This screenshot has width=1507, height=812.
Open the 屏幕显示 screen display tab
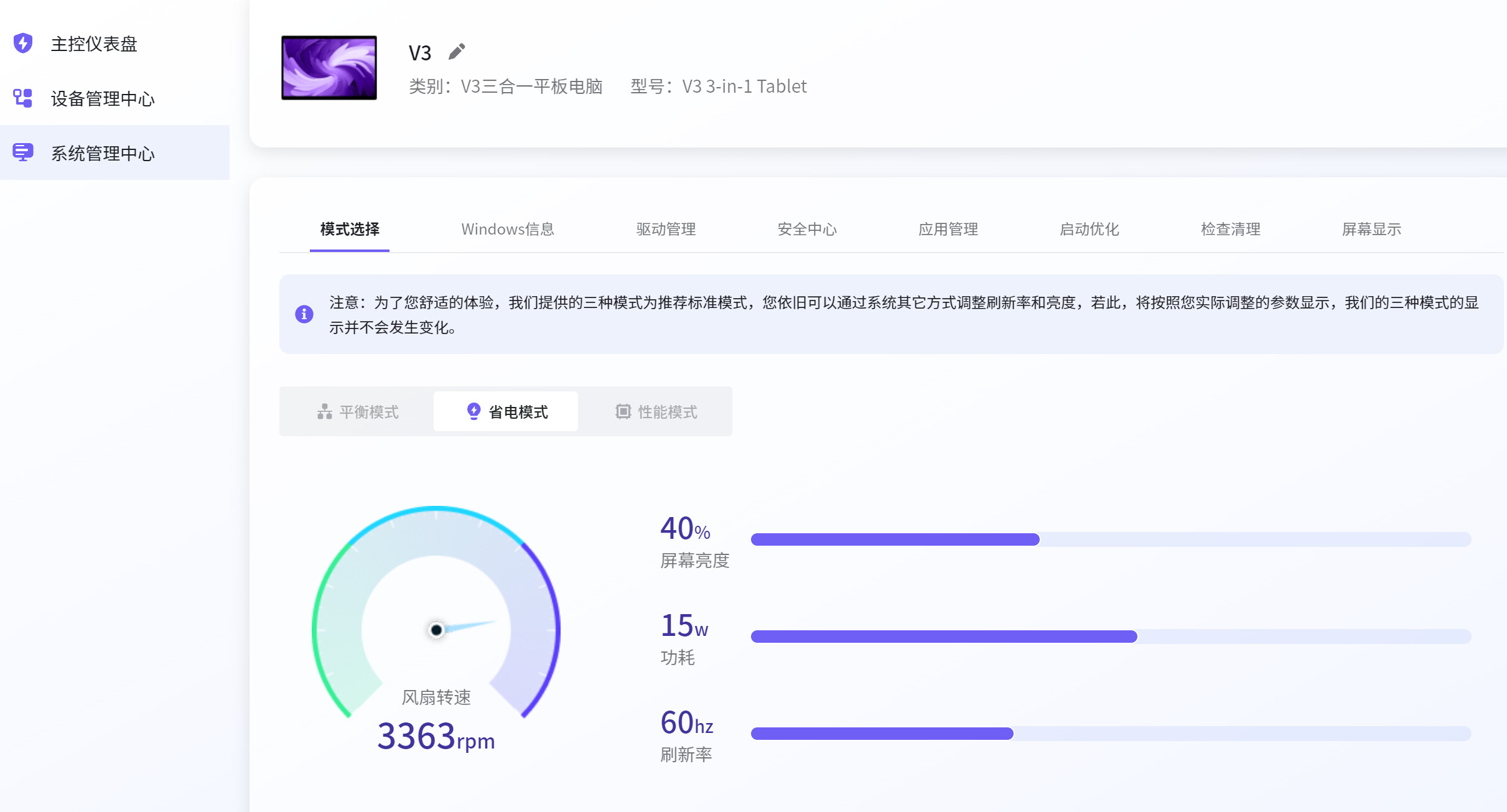click(1371, 229)
